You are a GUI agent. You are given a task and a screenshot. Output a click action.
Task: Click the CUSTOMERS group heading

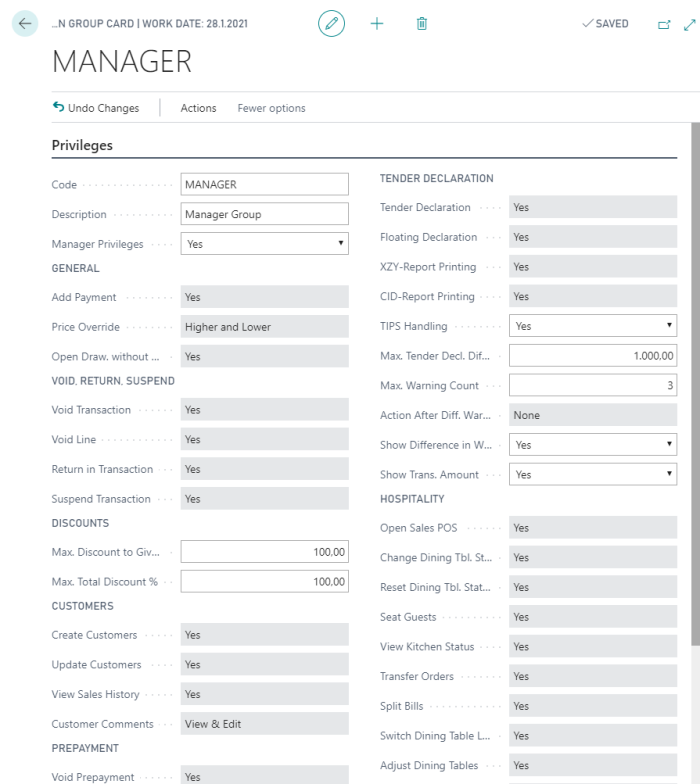click(x=82, y=606)
